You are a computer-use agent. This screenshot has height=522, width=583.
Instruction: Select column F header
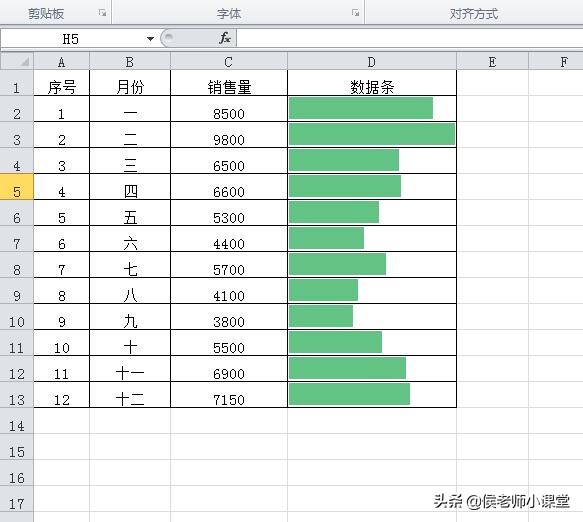tap(556, 62)
